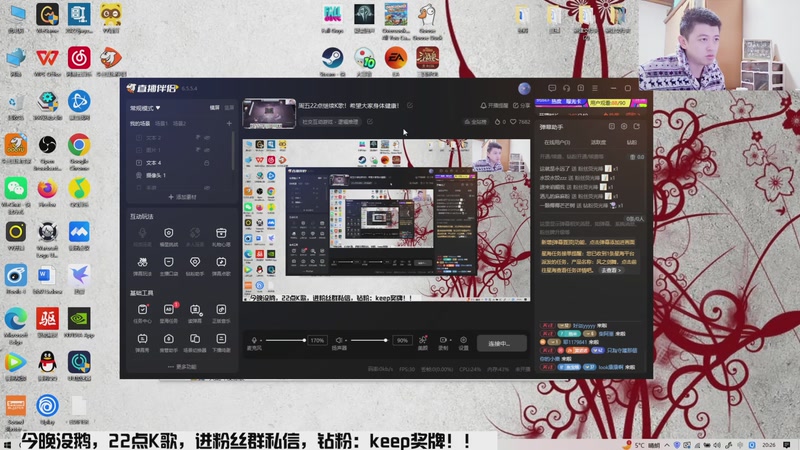
Task: Pop out the 弹幕助手 panel icon
Action: coord(637,127)
